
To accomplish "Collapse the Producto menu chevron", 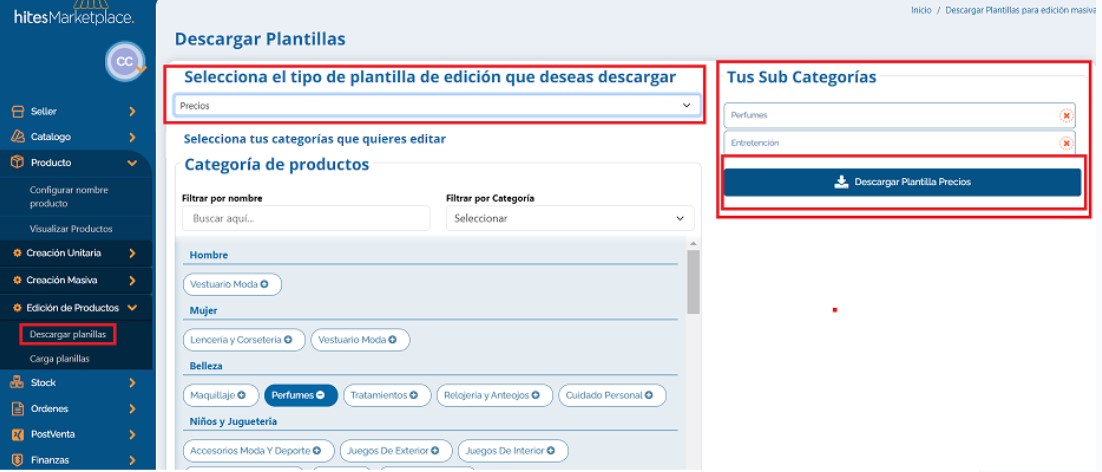I will (x=132, y=162).
